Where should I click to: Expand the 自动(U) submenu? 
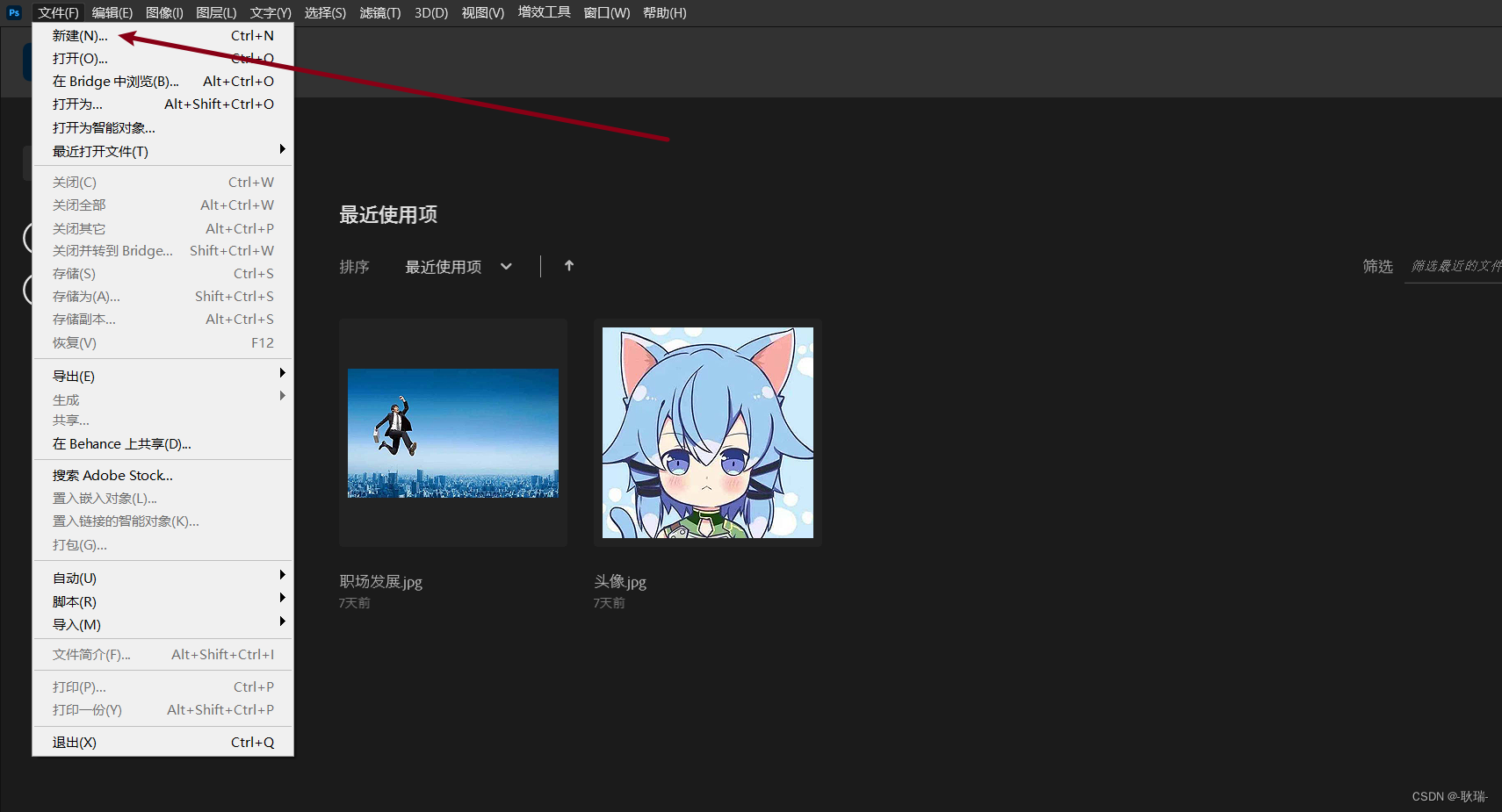point(73,578)
